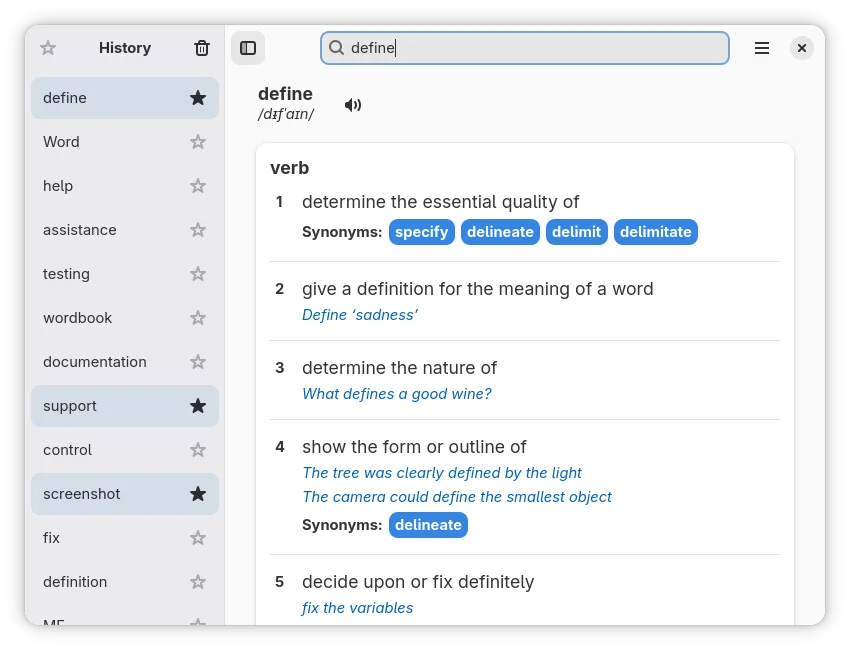Open assistance from history list
Image resolution: width=850 pixels, height=650 pixels.
click(x=125, y=230)
